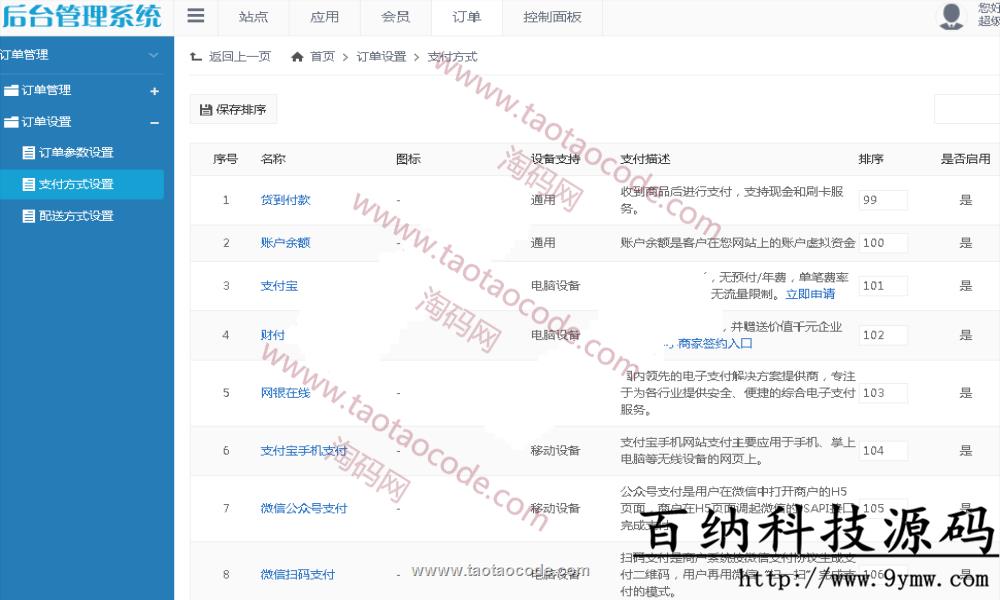Switch to the 会员 top tab
The width and height of the screenshot is (1000, 600).
(x=395, y=17)
